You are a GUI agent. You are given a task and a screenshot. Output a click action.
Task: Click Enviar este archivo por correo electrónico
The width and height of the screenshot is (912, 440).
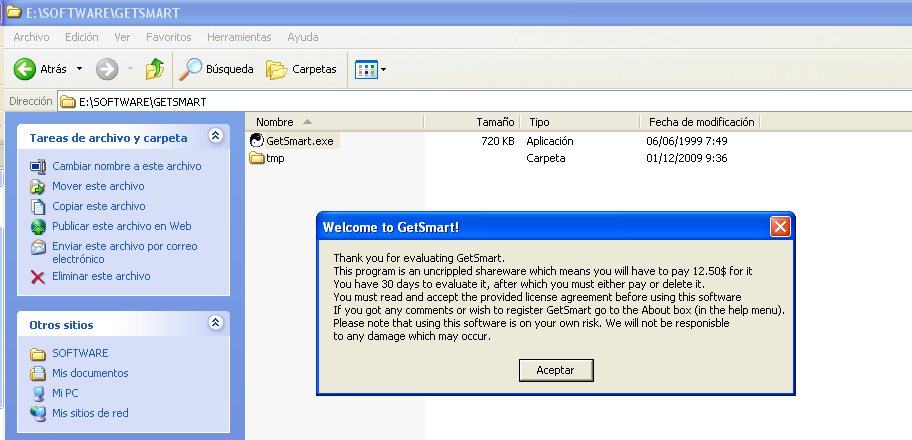pos(125,253)
